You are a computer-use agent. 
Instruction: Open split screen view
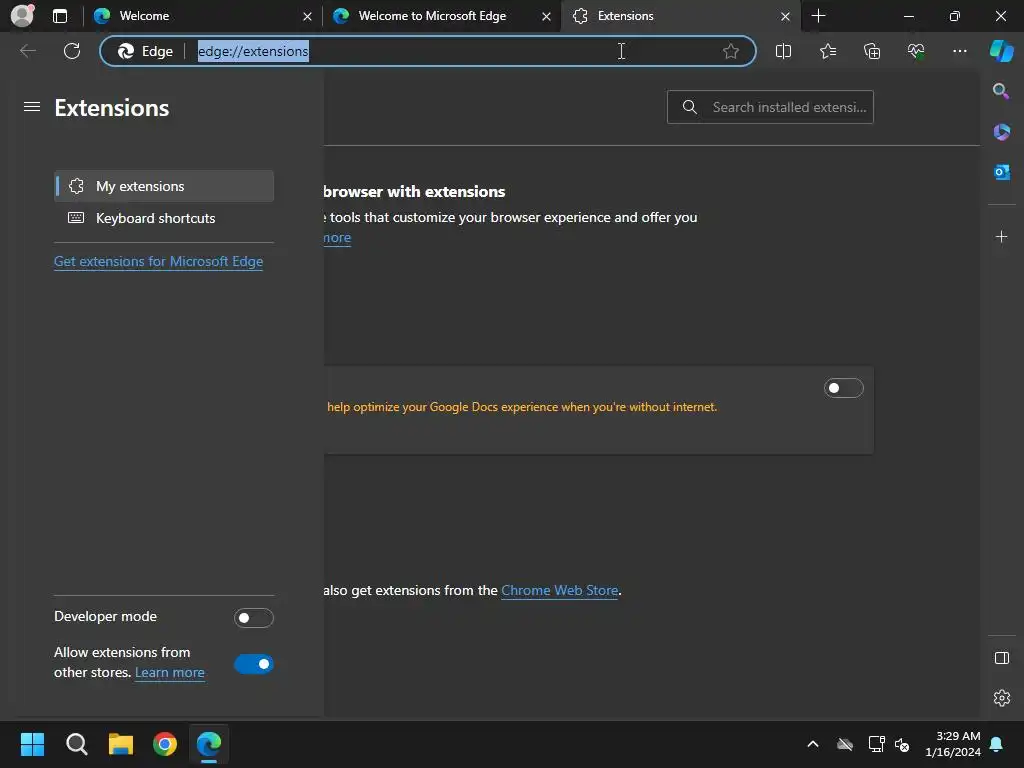coord(783,51)
